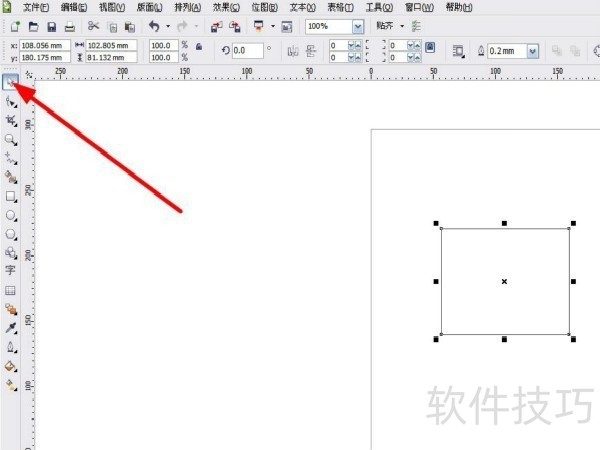This screenshot has width=600, height=450.
Task: Mirror the object horizontally
Action: 293,51
